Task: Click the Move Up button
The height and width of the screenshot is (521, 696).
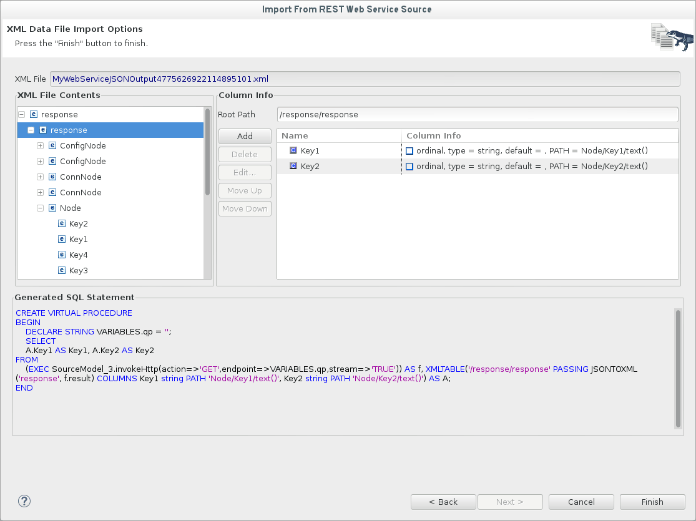Action: (245, 190)
